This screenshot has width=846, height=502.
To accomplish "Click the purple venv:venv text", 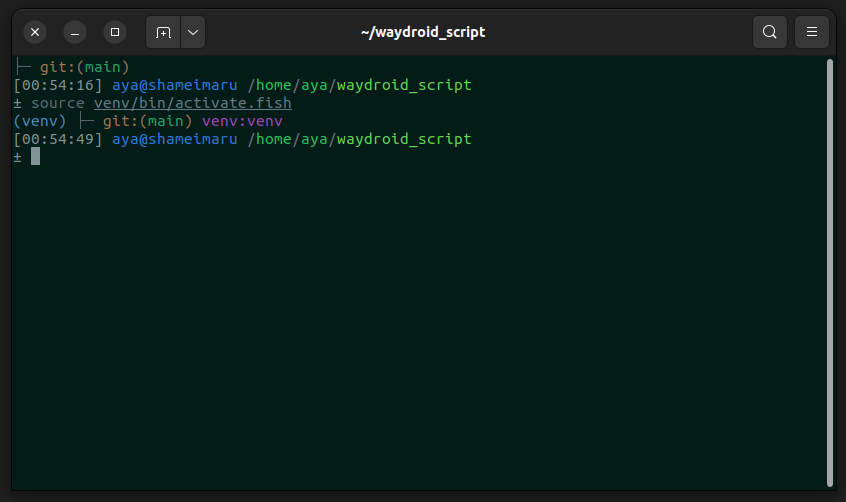I will (x=242, y=121).
